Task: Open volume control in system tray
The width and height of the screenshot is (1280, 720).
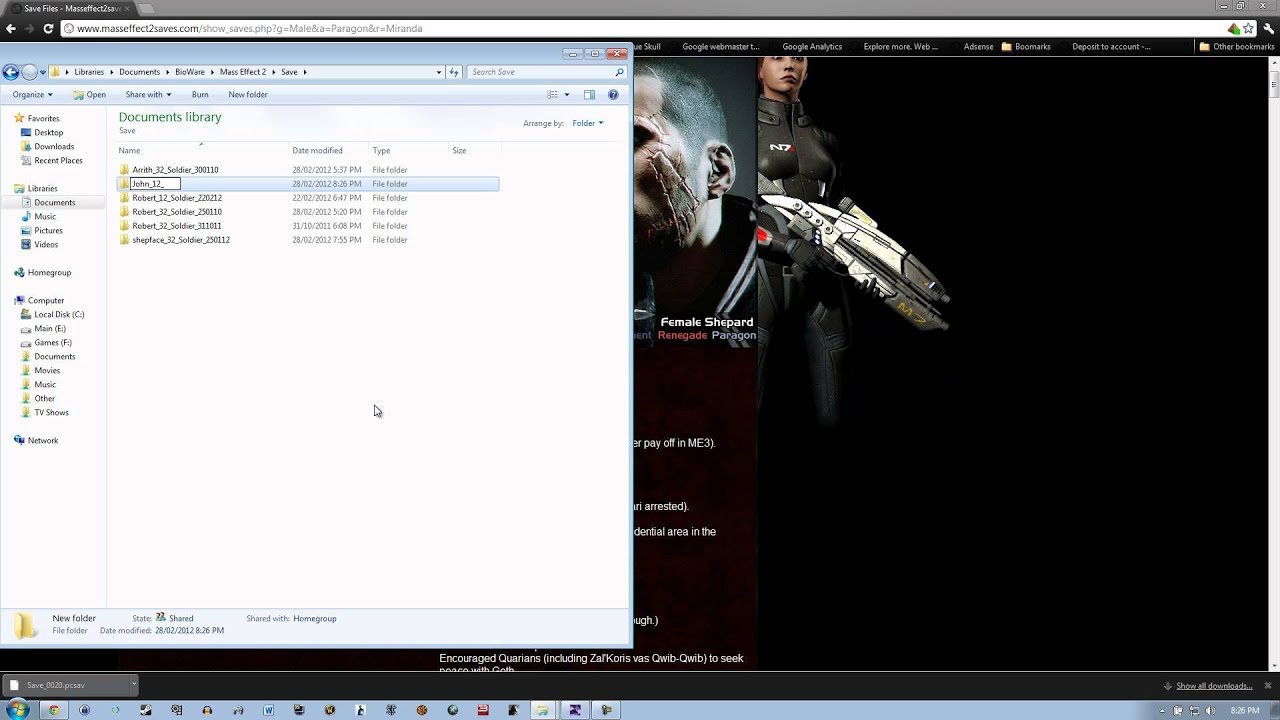Action: click(x=1209, y=710)
